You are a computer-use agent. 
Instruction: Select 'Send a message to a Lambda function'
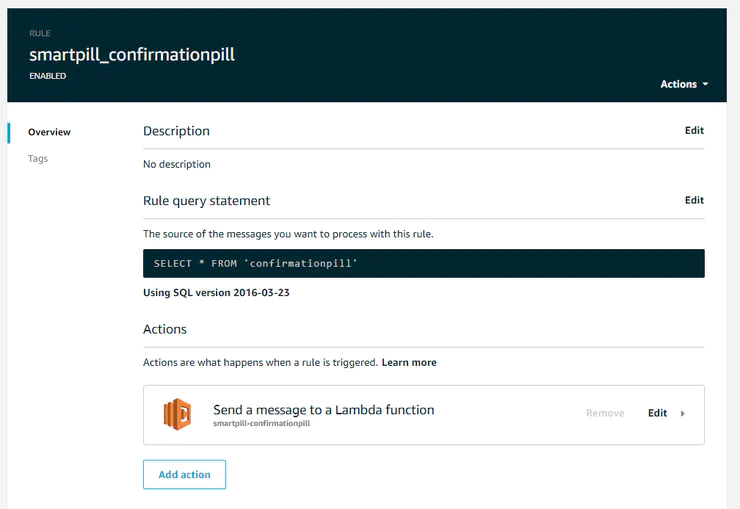pos(323,409)
